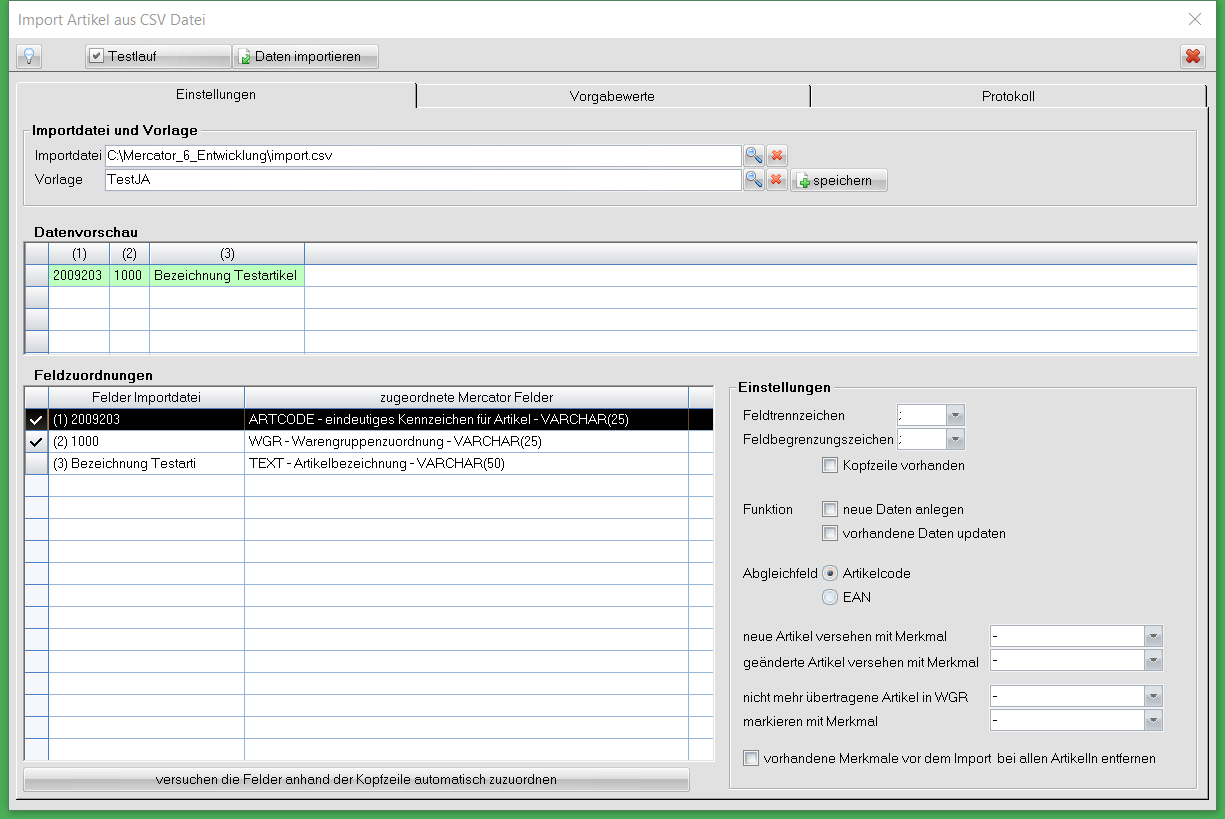Click Felder Importdatei column header
The height and width of the screenshot is (819, 1225).
pos(146,398)
